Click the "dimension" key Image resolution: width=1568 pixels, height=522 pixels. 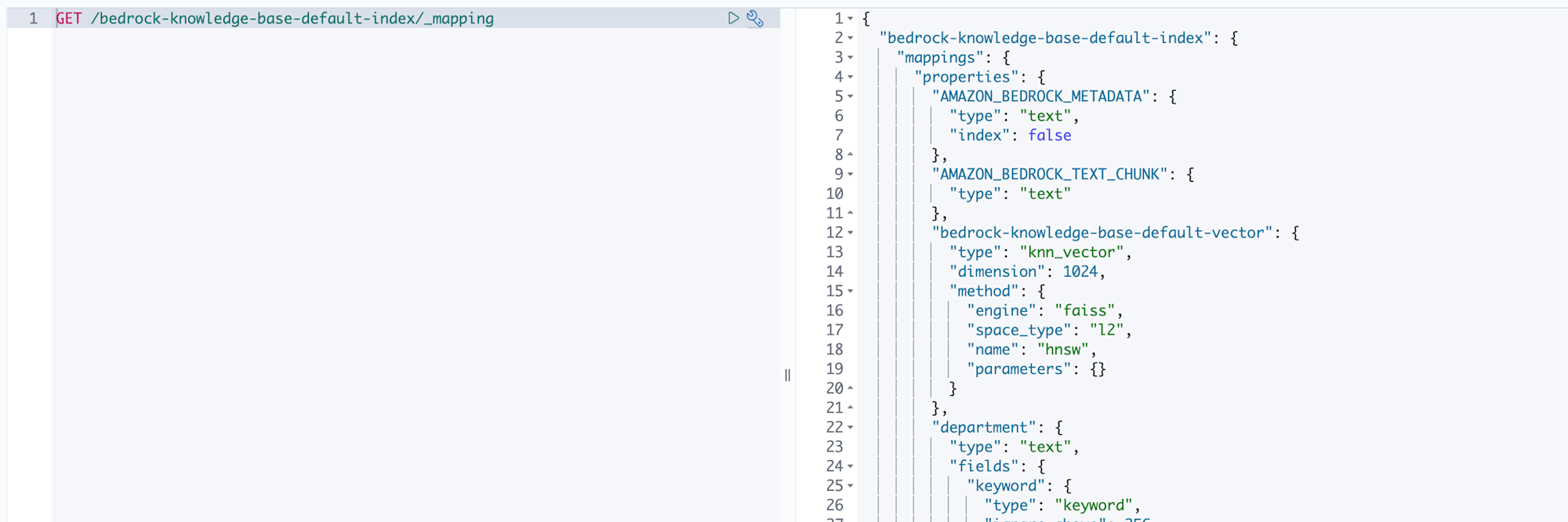997,272
